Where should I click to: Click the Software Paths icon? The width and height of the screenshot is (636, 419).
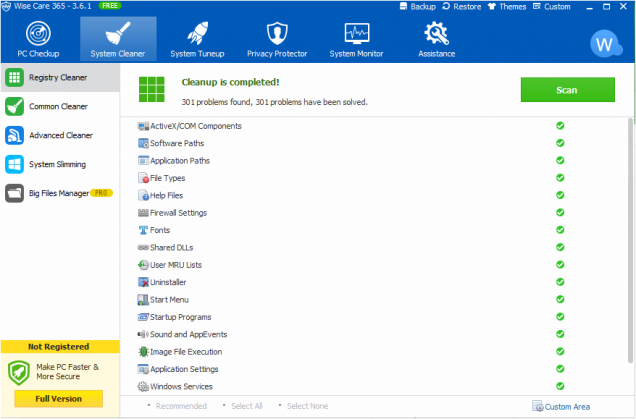point(143,143)
